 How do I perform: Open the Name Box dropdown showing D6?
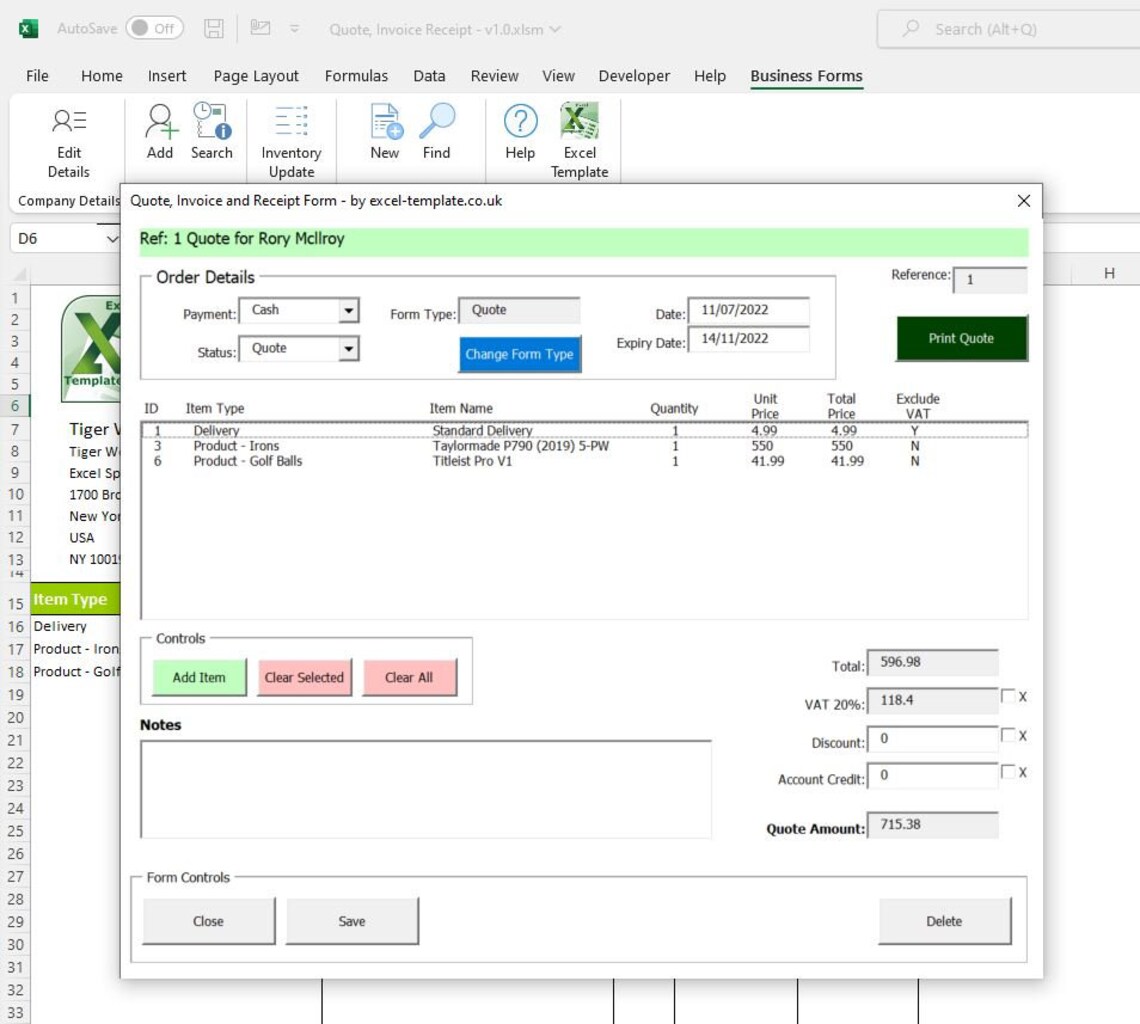pyautogui.click(x=110, y=239)
